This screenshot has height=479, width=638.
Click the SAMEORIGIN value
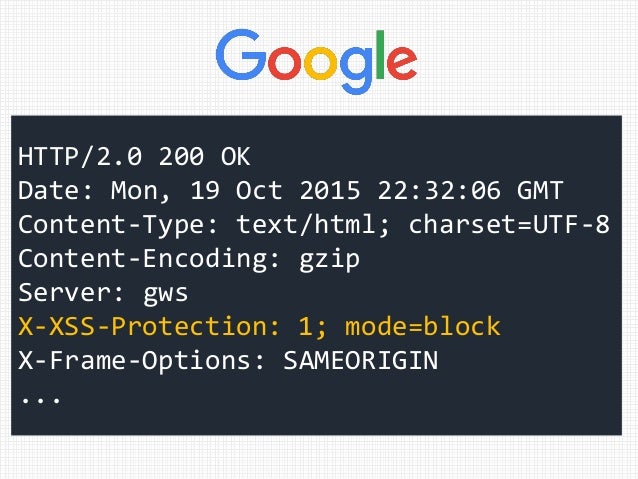point(361,361)
